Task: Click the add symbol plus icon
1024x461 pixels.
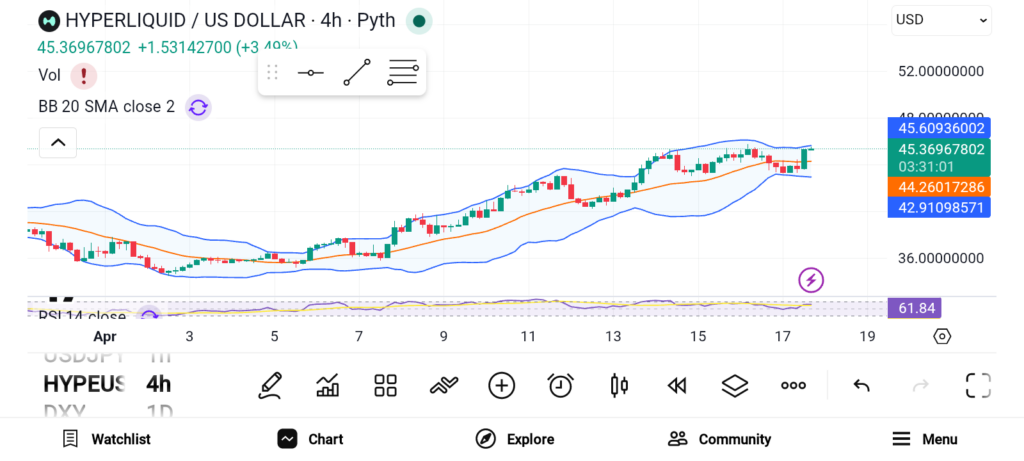Action: [x=501, y=385]
